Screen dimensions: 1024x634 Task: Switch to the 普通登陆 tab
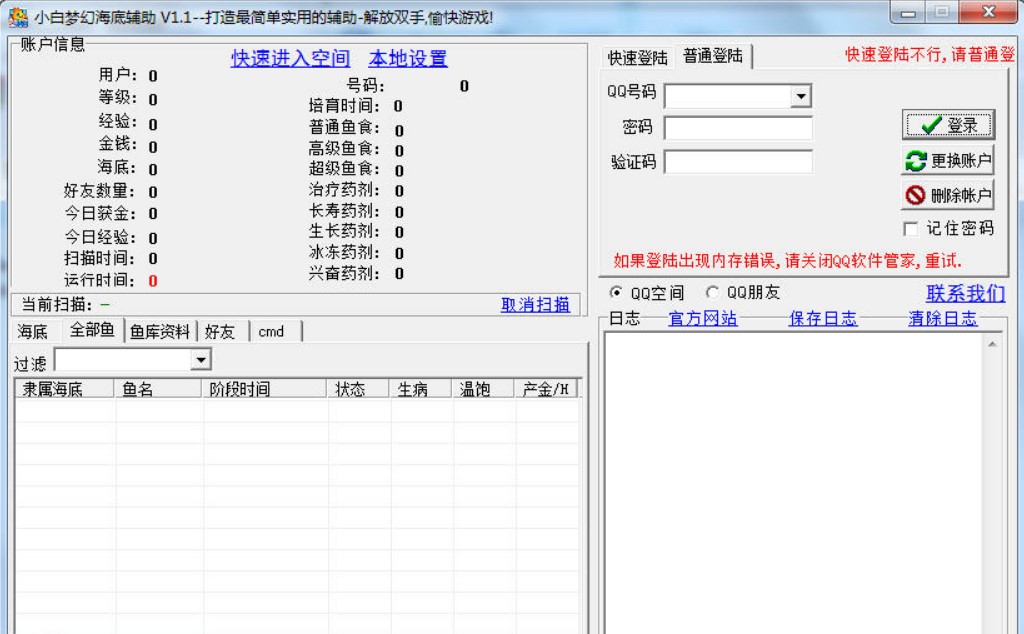pos(712,56)
